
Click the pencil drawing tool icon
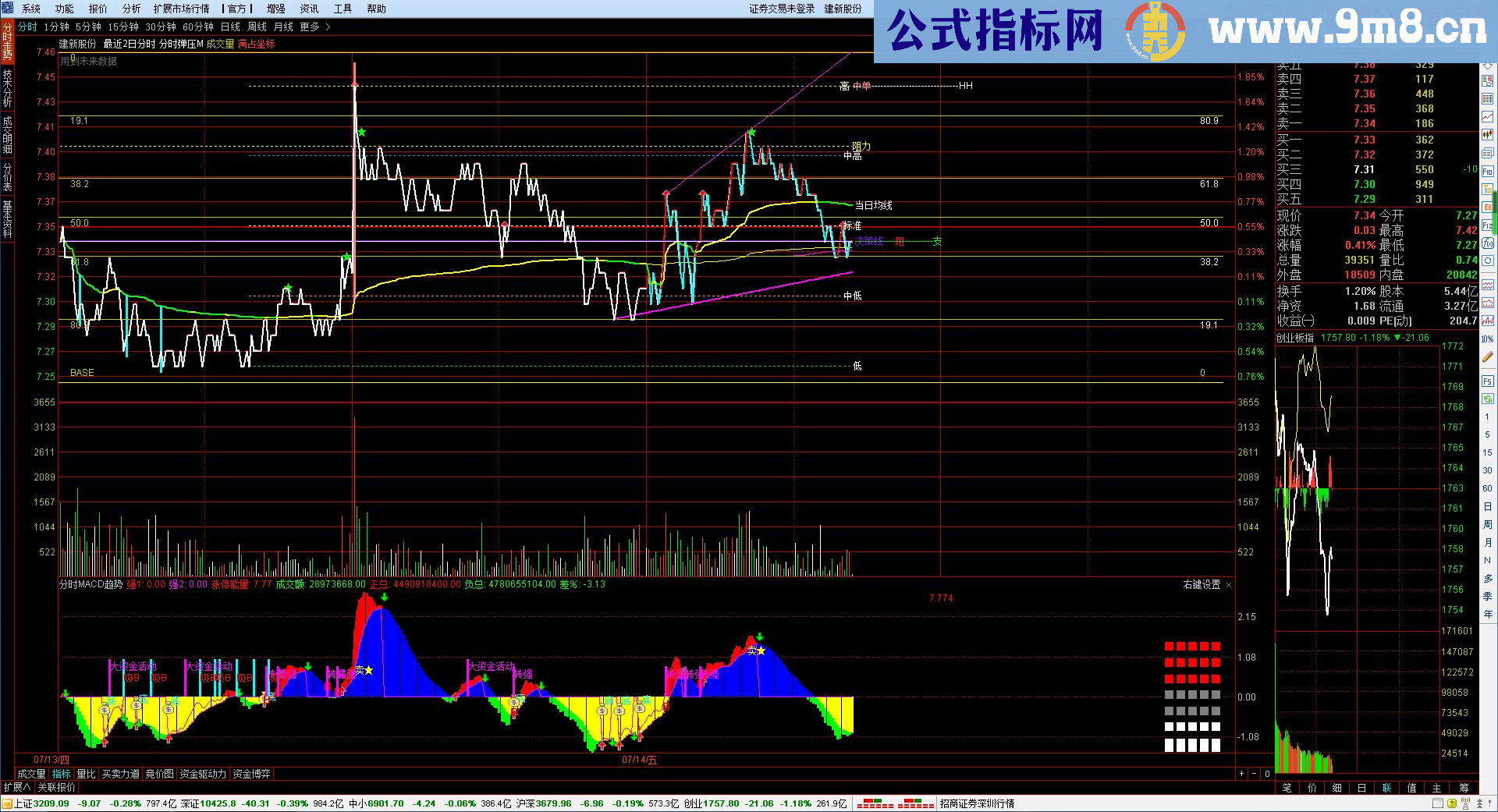(x=1488, y=358)
